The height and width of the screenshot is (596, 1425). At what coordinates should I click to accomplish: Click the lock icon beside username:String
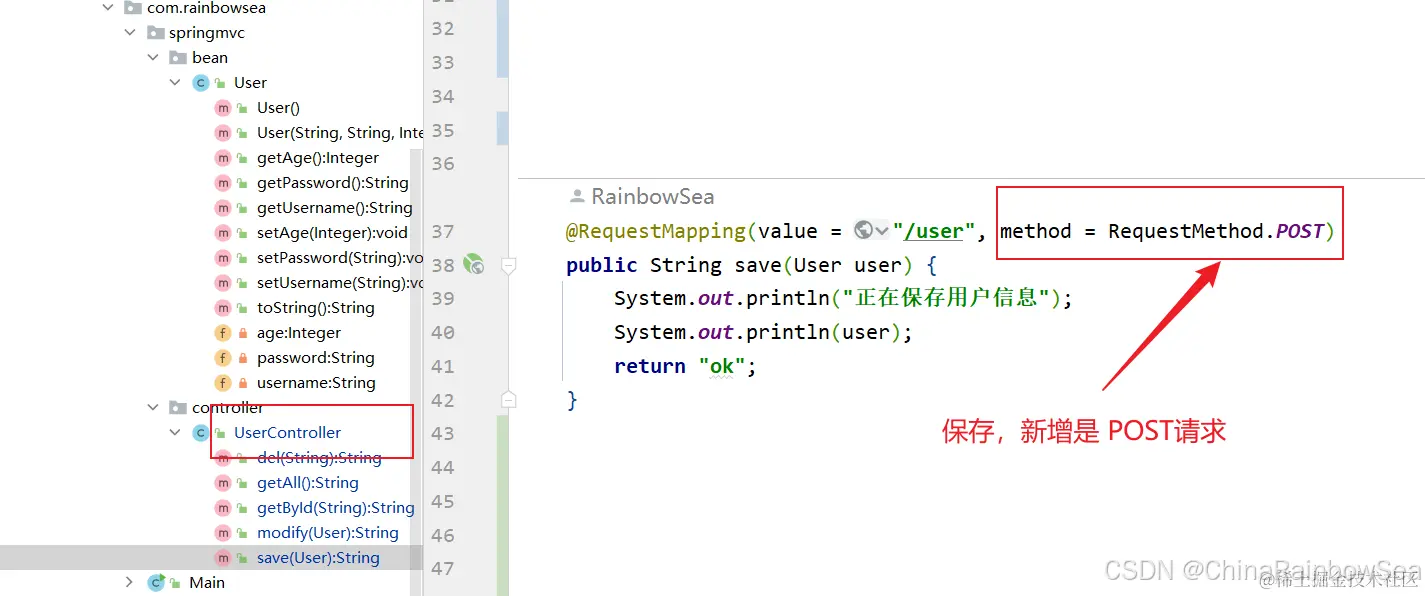pos(243,383)
